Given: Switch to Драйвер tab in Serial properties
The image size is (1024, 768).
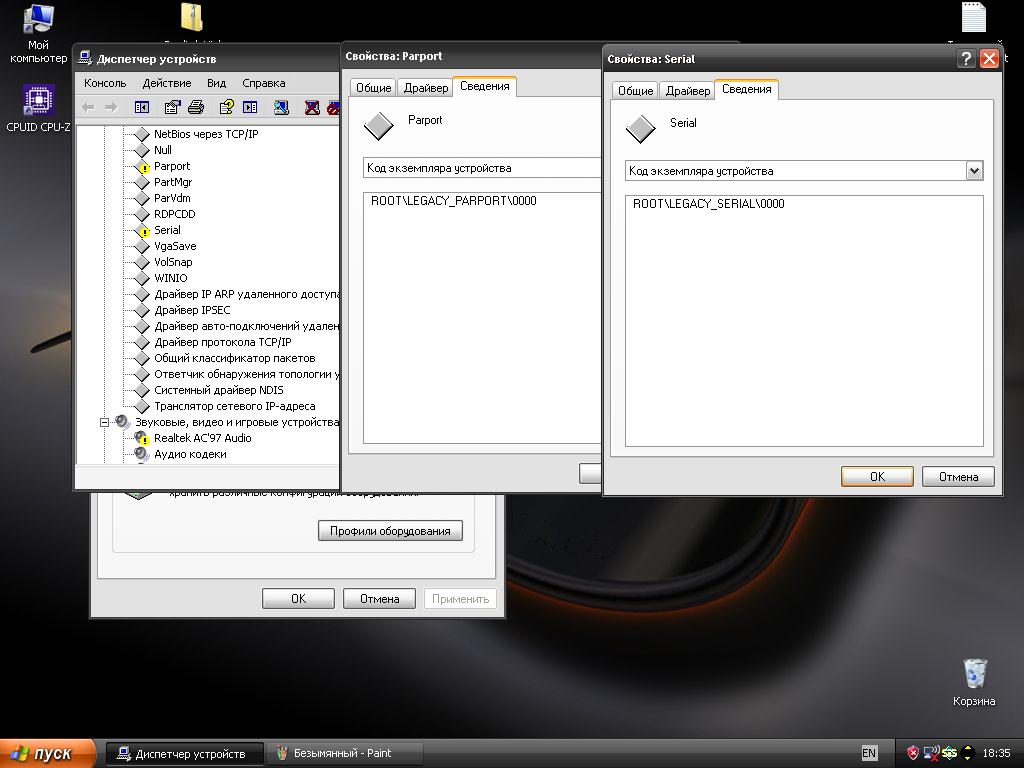Looking at the screenshot, I should (x=688, y=90).
